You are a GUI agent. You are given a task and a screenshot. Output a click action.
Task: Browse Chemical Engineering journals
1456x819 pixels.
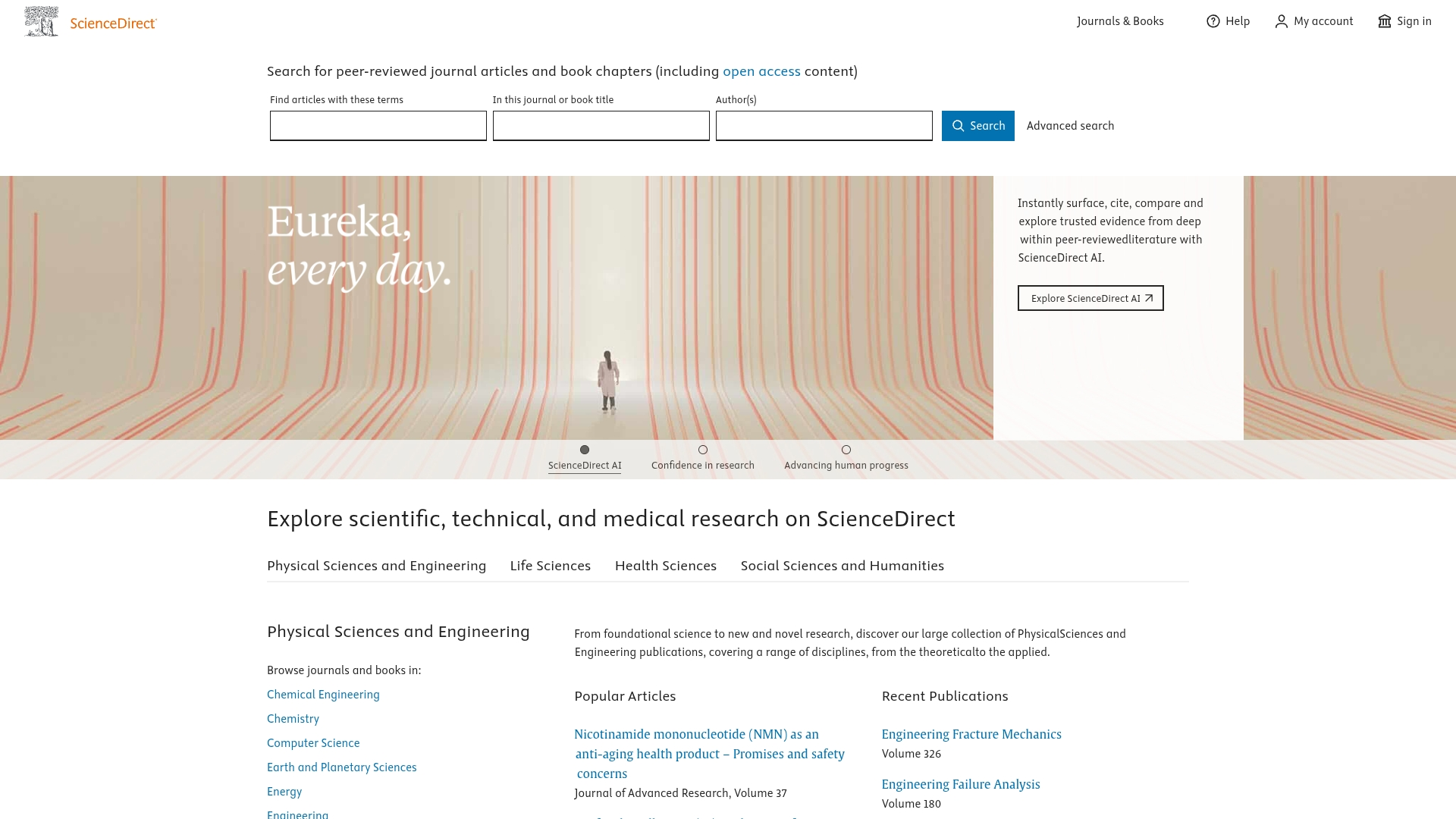coord(323,695)
